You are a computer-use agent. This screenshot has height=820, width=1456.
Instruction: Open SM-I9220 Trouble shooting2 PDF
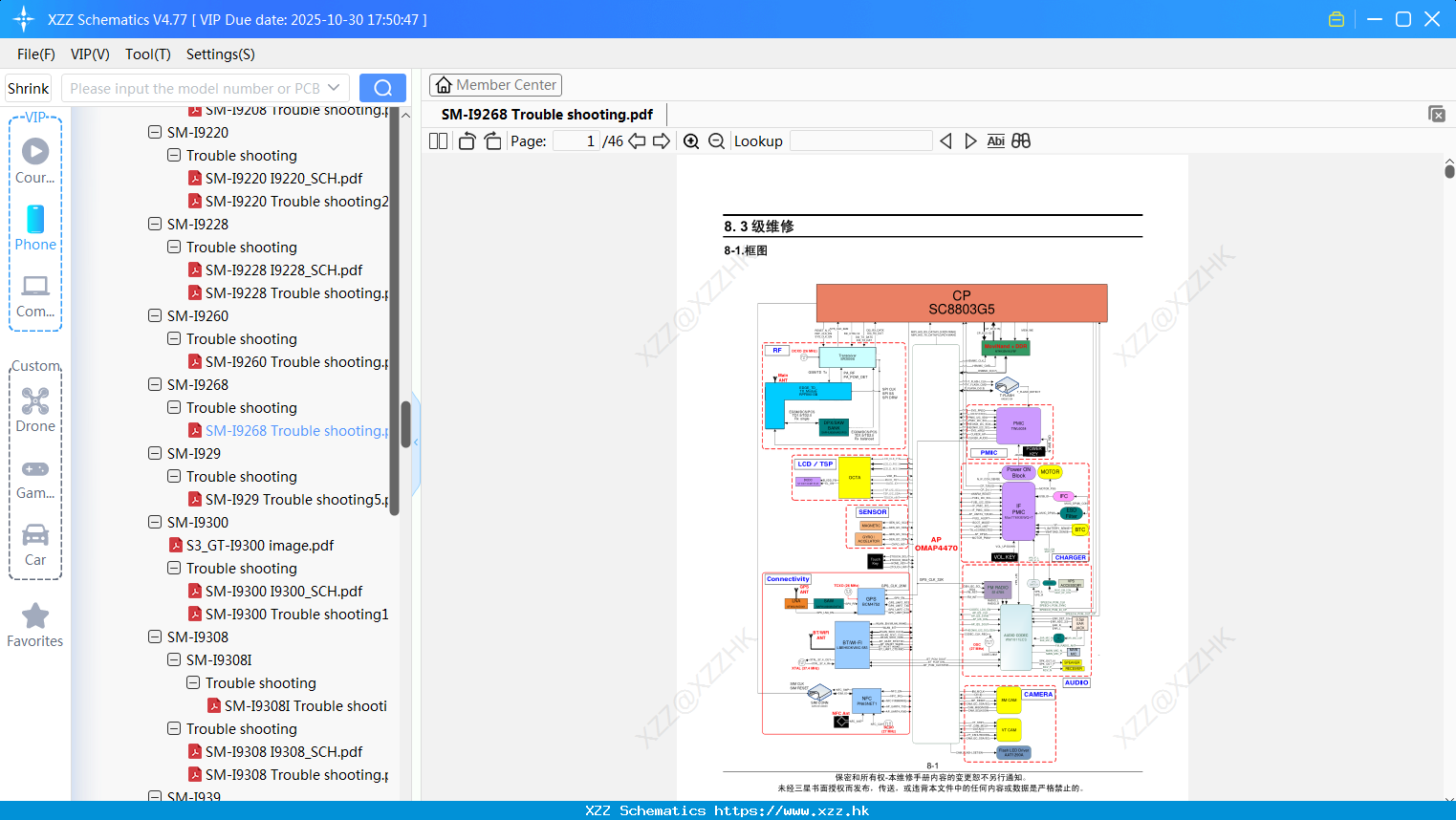point(297,202)
